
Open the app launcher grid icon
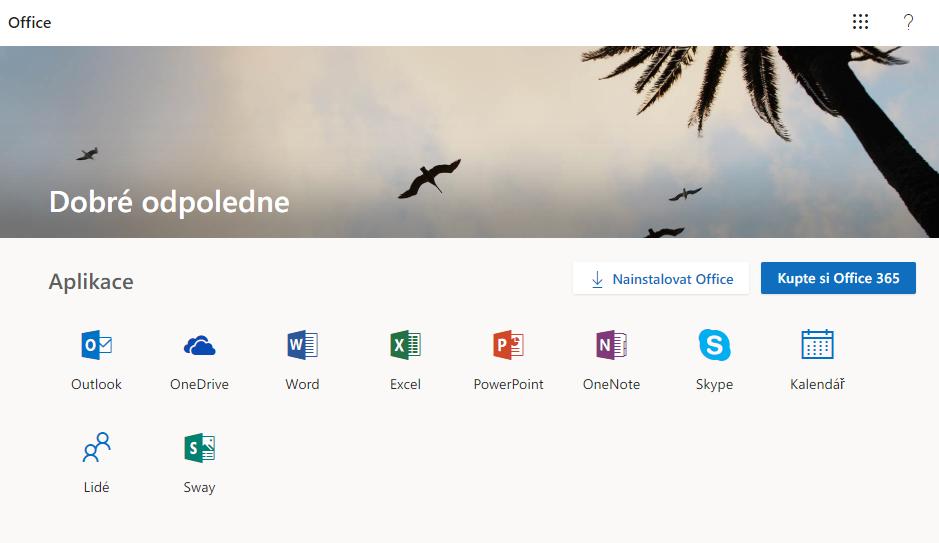click(861, 22)
